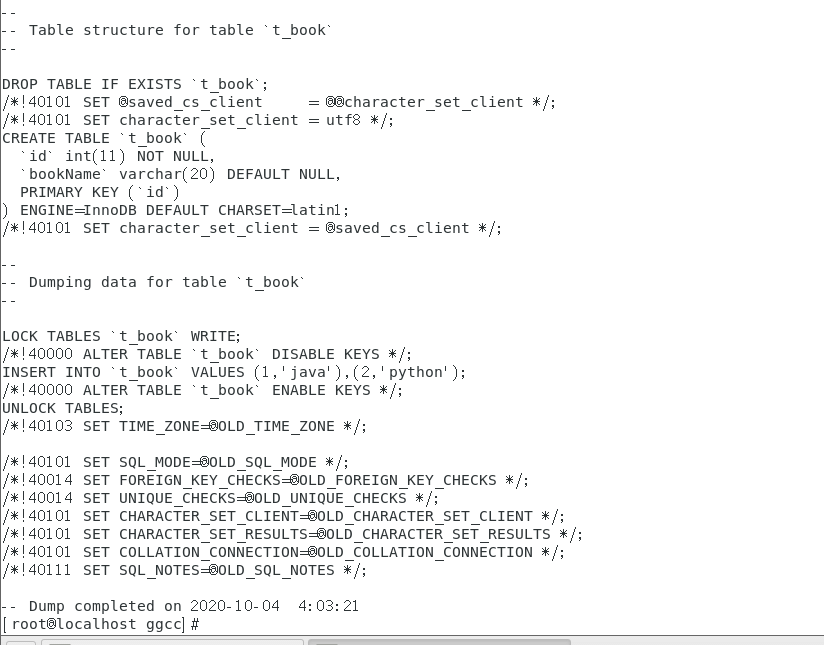Click the SET TIME_ZONE=@OLD_TIME_ZONE line

185,426
